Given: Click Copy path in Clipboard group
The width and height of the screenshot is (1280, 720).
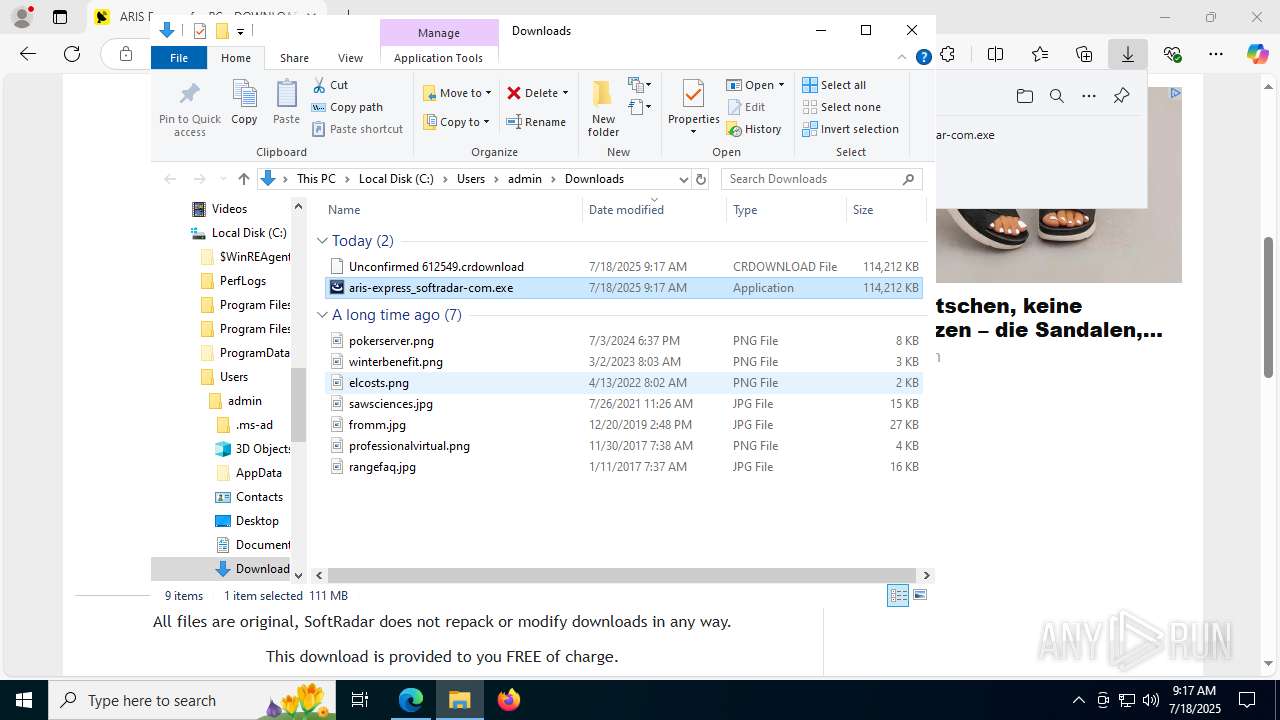Looking at the screenshot, I should (x=347, y=107).
